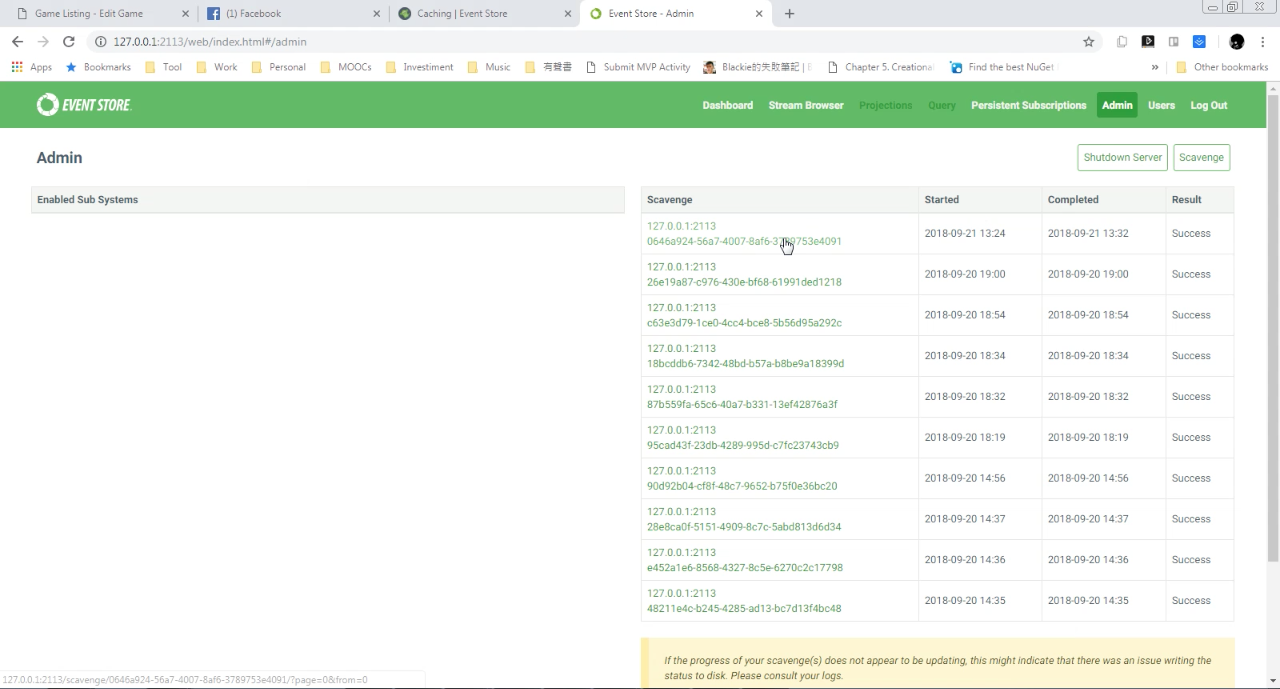
Task: Open scavenge 95cad43f-23db-4289 link
Action: pyautogui.click(x=743, y=438)
